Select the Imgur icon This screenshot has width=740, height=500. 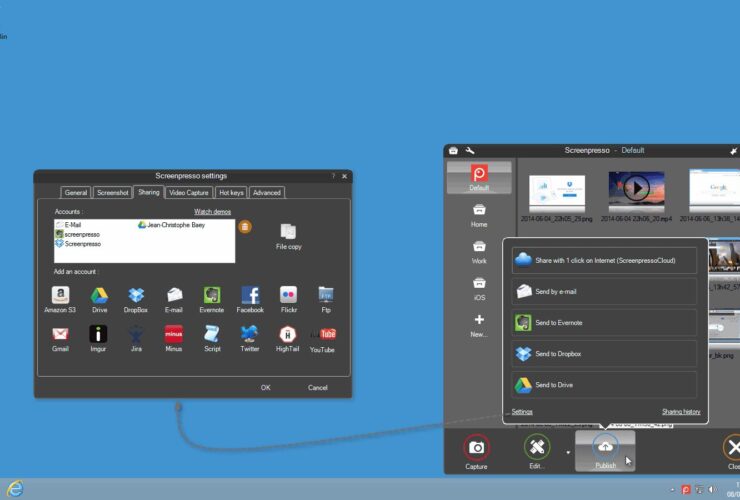pyautogui.click(x=98, y=335)
